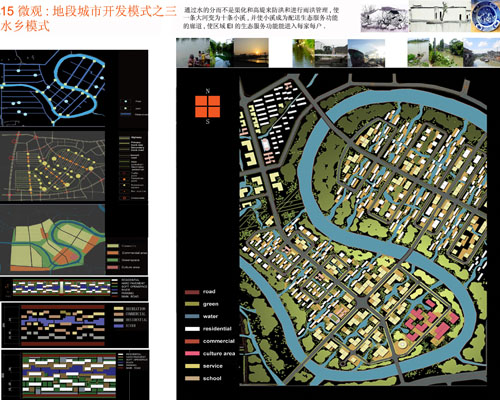
Task: Click the "green" legend label
Action: (211, 304)
